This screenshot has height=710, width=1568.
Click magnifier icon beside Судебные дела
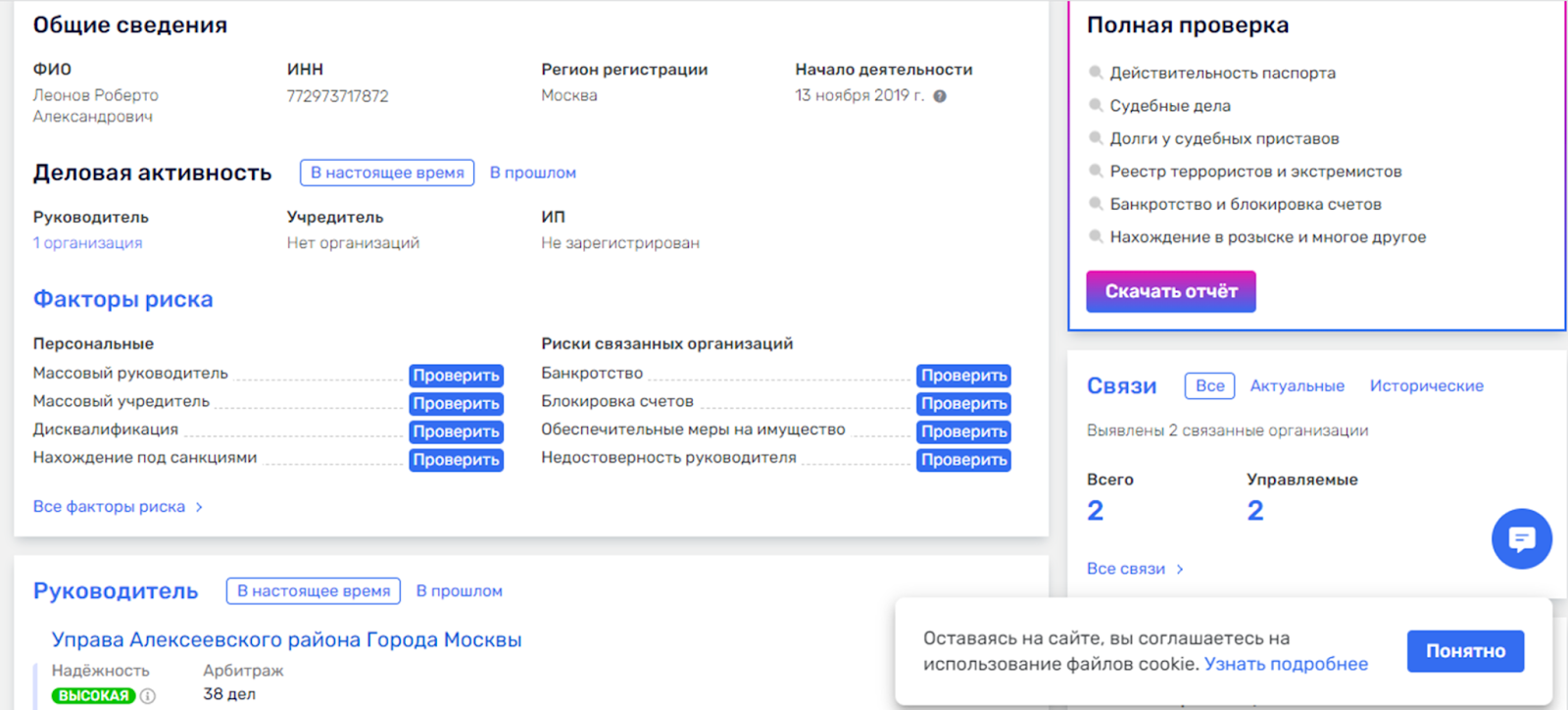tap(1096, 105)
